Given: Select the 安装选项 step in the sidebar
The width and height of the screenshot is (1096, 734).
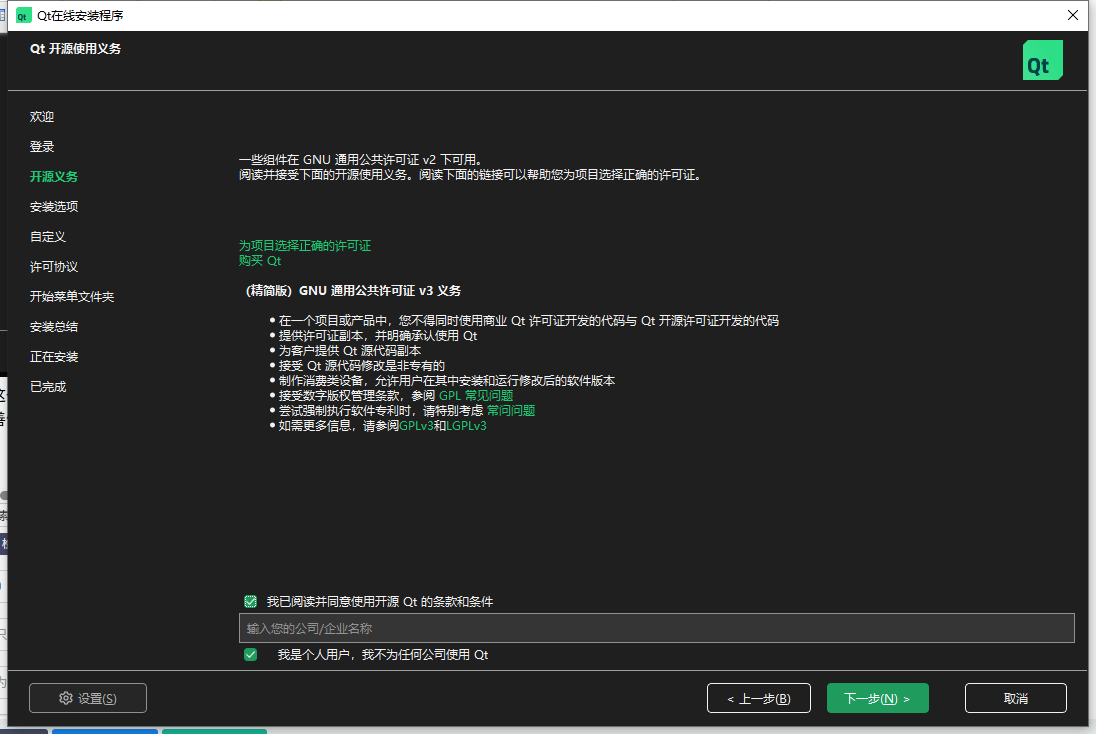Looking at the screenshot, I should 54,207.
